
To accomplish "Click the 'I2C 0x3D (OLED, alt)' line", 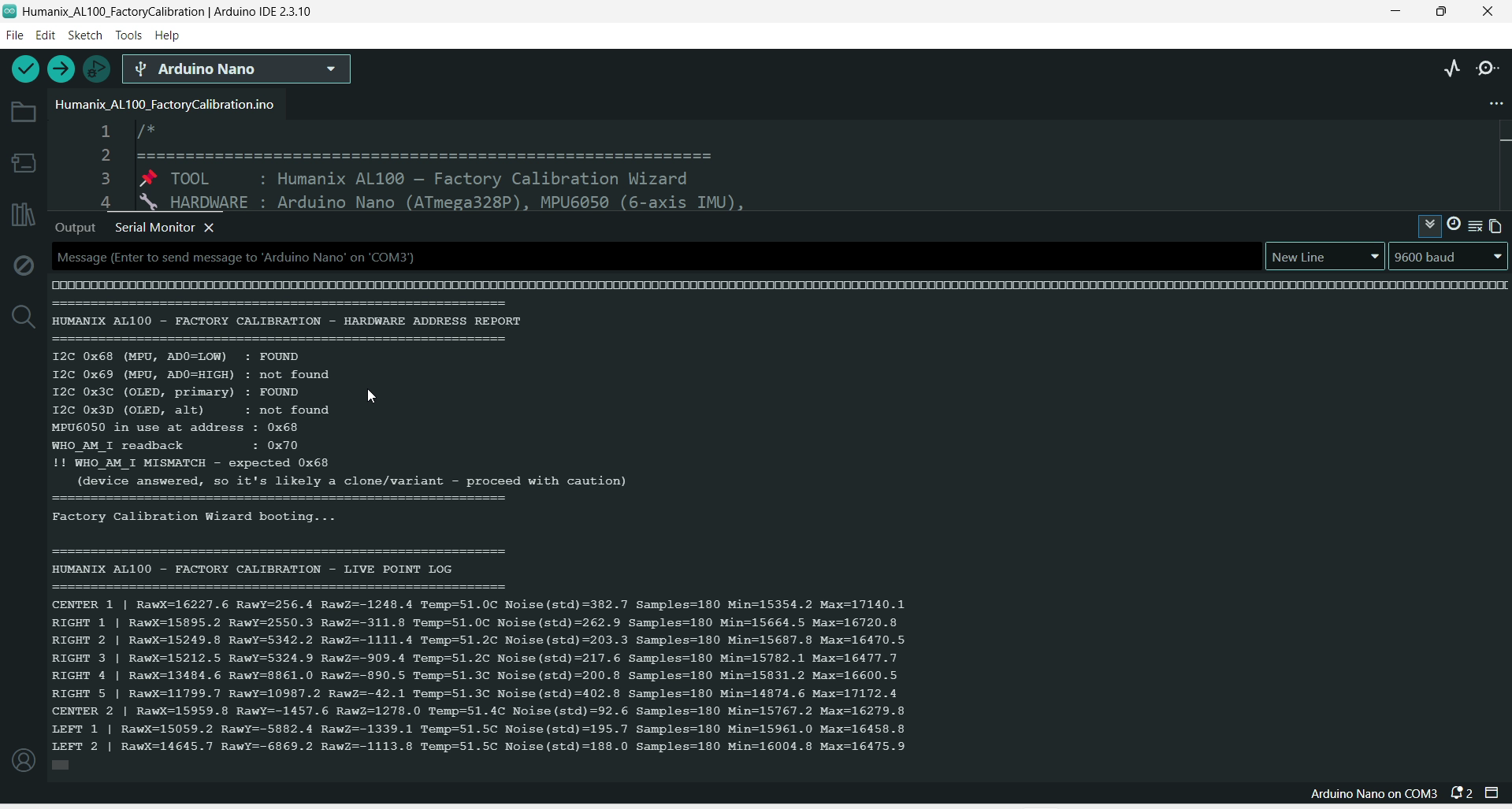I will (x=191, y=410).
